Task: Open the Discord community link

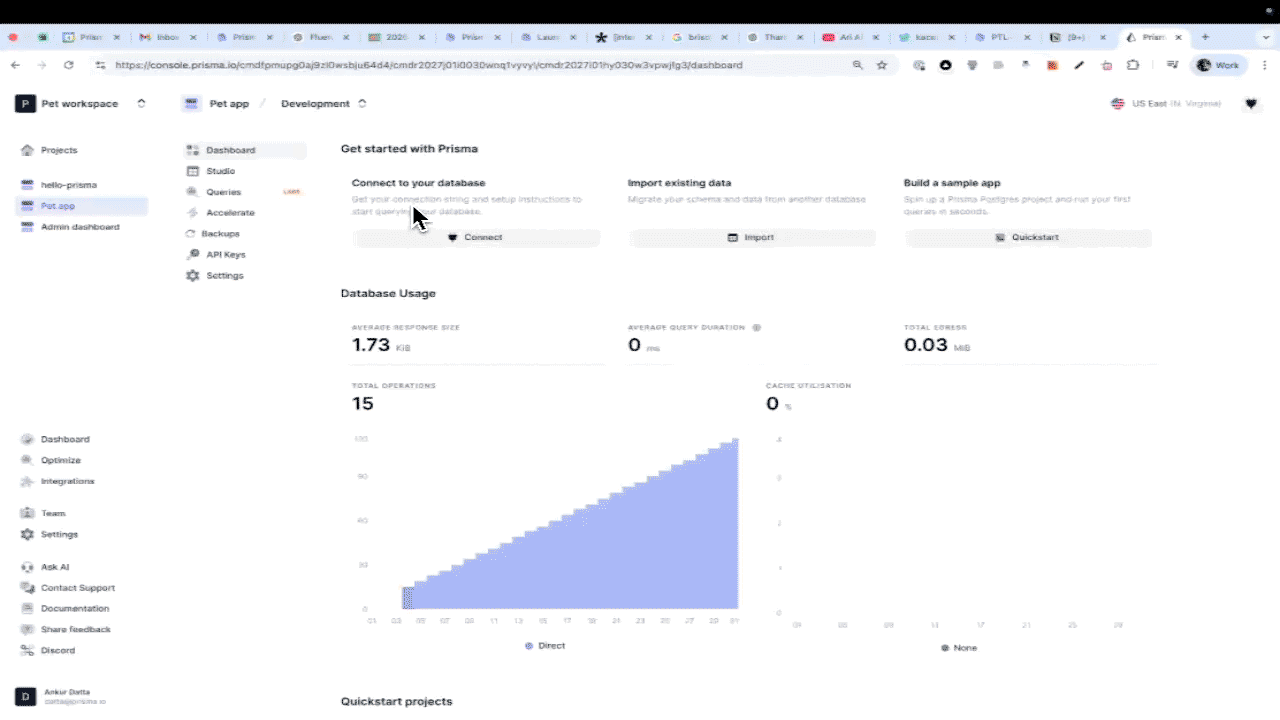Action: (57, 650)
